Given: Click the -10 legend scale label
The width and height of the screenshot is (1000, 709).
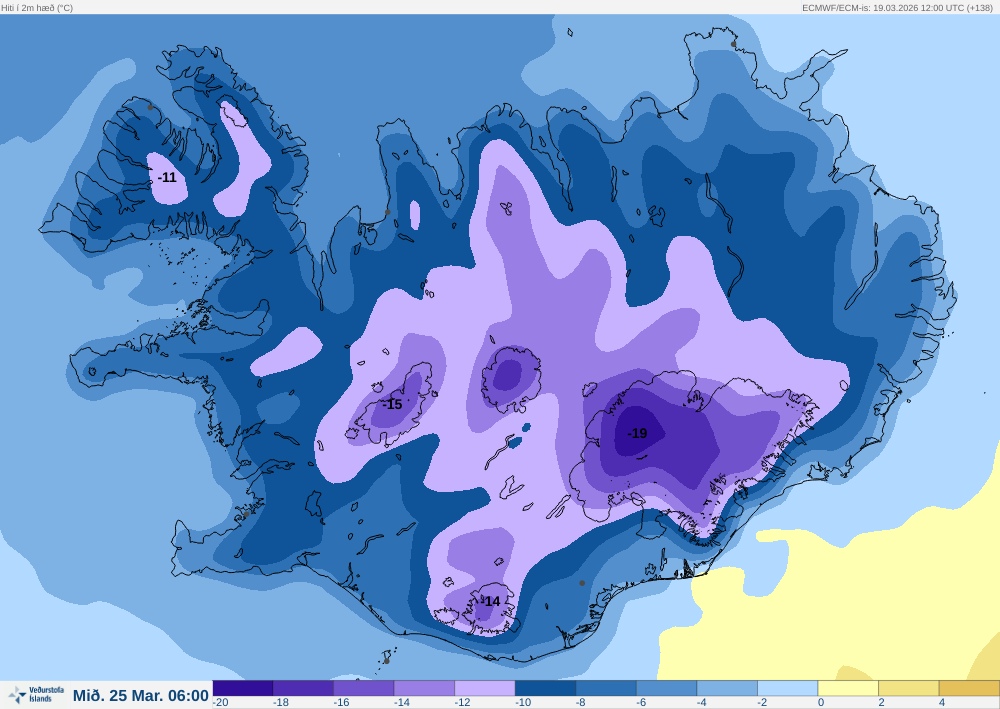Looking at the screenshot, I should [523, 703].
